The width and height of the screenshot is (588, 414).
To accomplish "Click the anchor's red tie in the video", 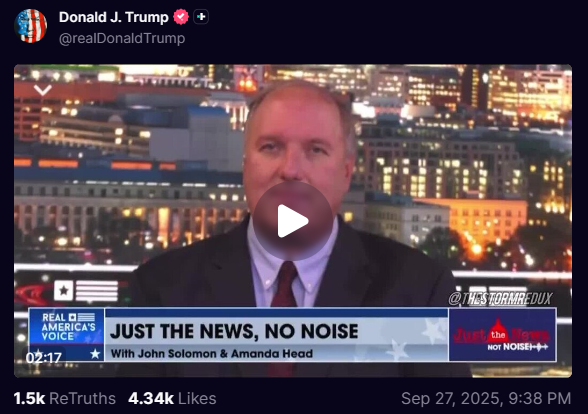I will pos(285,284).
